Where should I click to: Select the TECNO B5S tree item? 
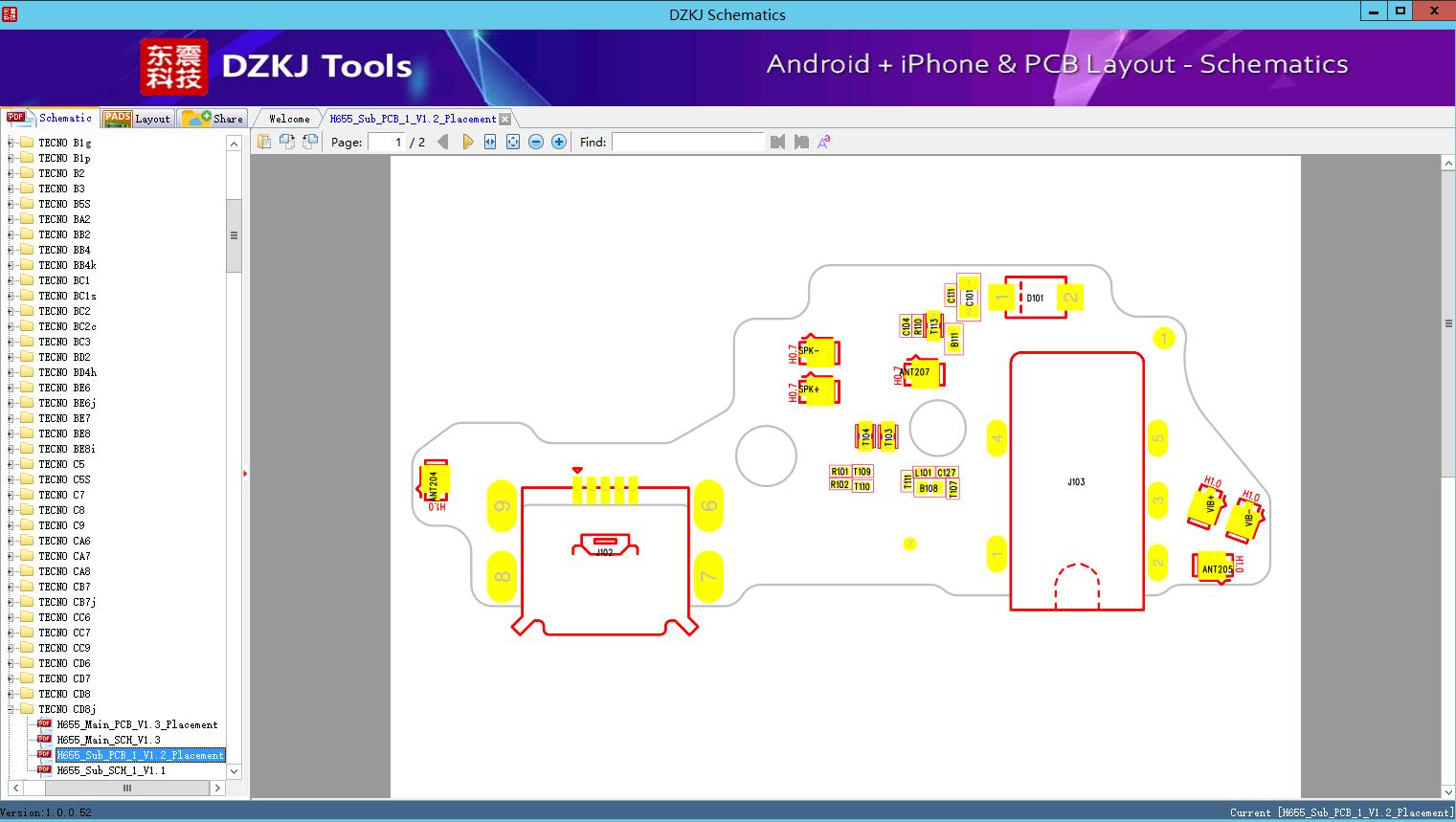coord(64,204)
